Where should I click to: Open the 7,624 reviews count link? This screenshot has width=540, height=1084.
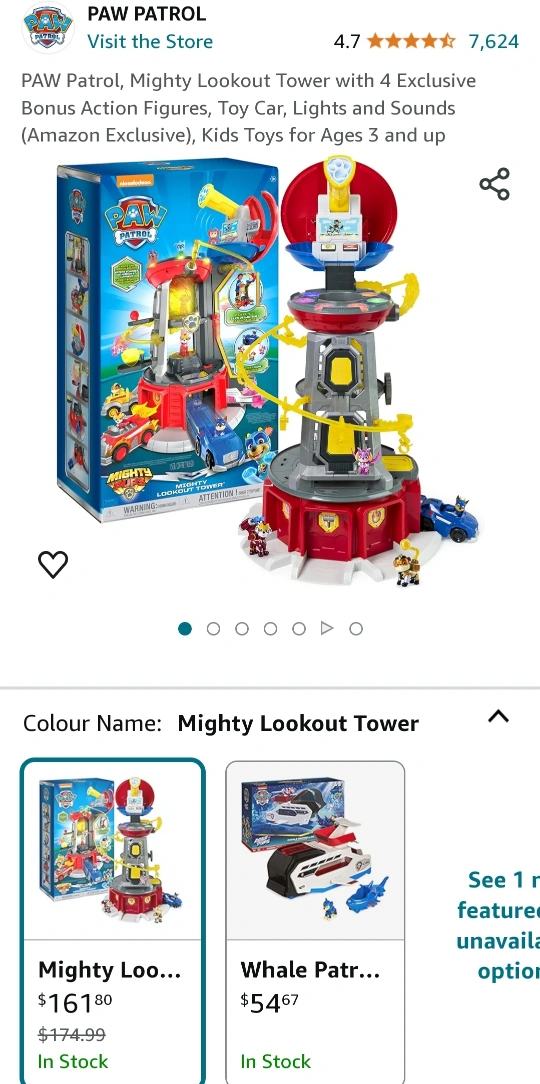[494, 41]
